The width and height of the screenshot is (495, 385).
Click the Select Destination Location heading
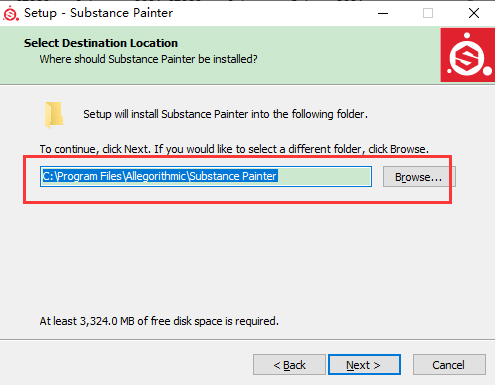(101, 43)
